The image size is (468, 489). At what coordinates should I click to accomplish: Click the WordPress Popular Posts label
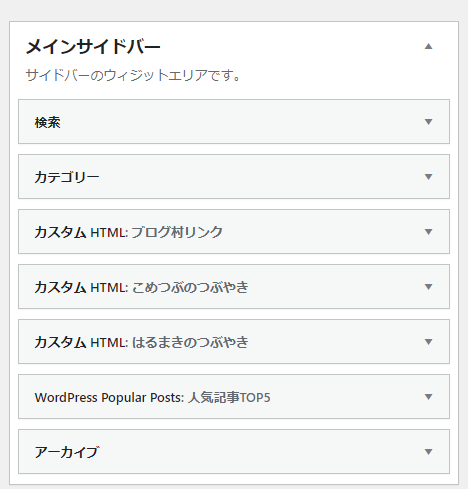coord(109,397)
